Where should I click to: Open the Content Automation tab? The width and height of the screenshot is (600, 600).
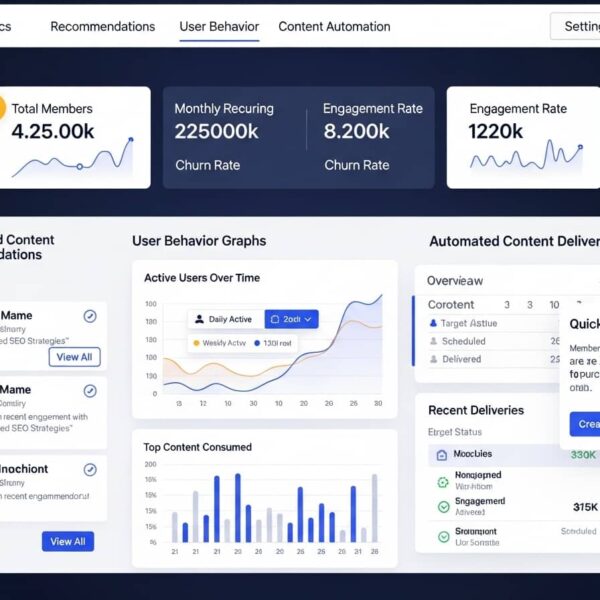tap(334, 27)
